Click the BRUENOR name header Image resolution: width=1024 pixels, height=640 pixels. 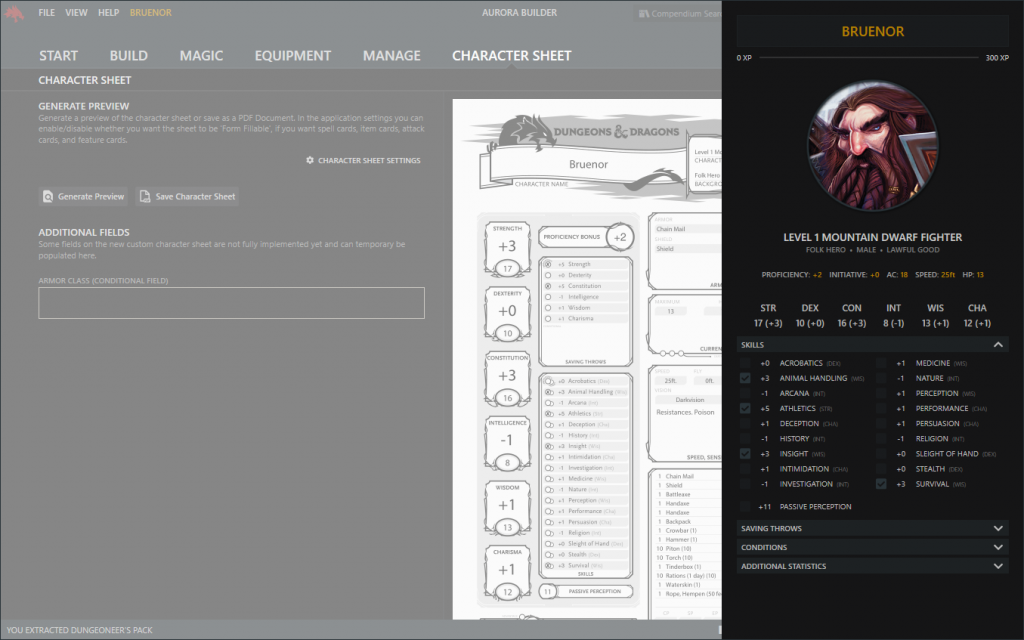coord(872,31)
